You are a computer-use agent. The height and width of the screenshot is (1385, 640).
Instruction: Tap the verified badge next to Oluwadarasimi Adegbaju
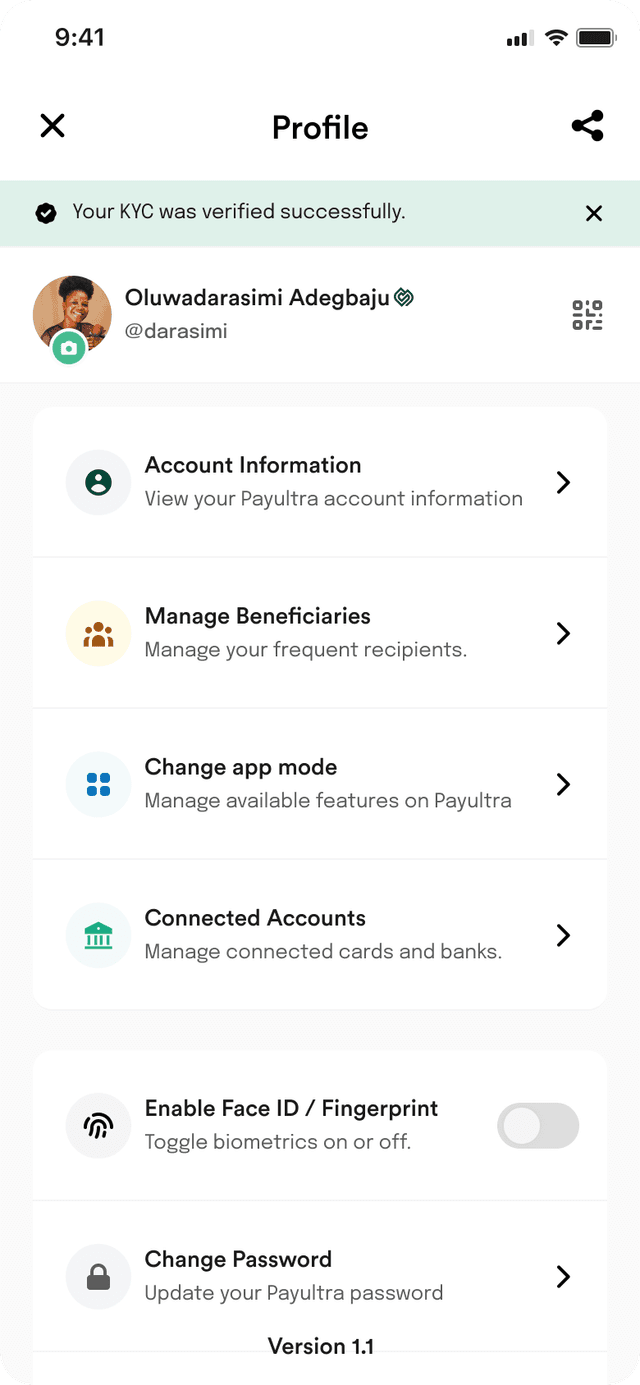403,298
